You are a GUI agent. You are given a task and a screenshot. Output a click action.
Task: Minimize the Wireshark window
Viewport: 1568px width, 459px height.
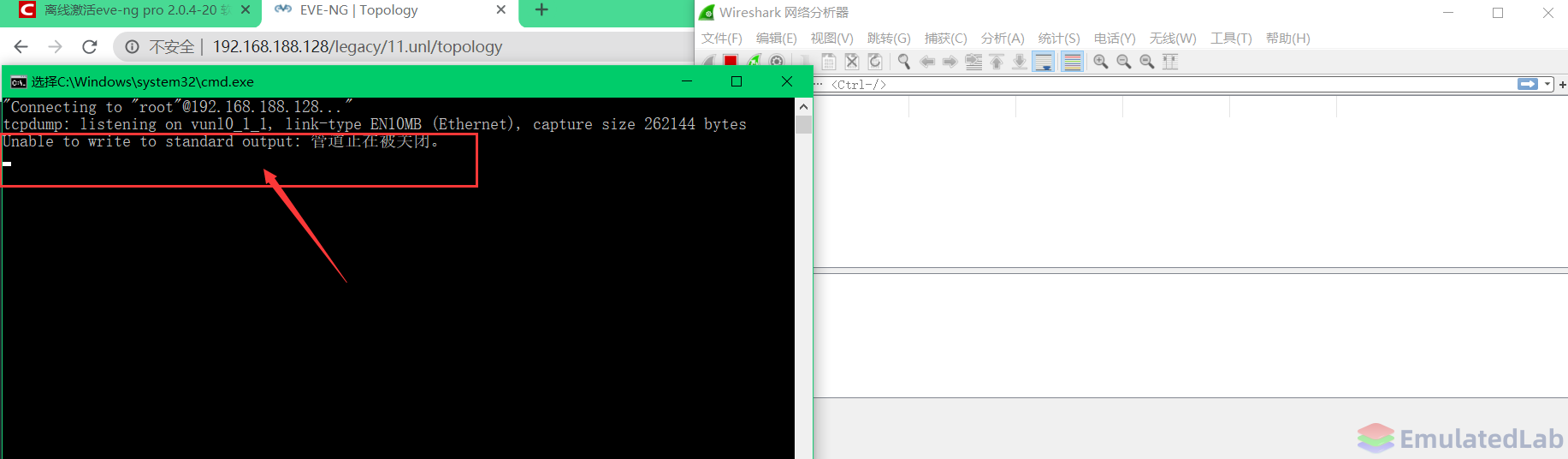(1448, 13)
